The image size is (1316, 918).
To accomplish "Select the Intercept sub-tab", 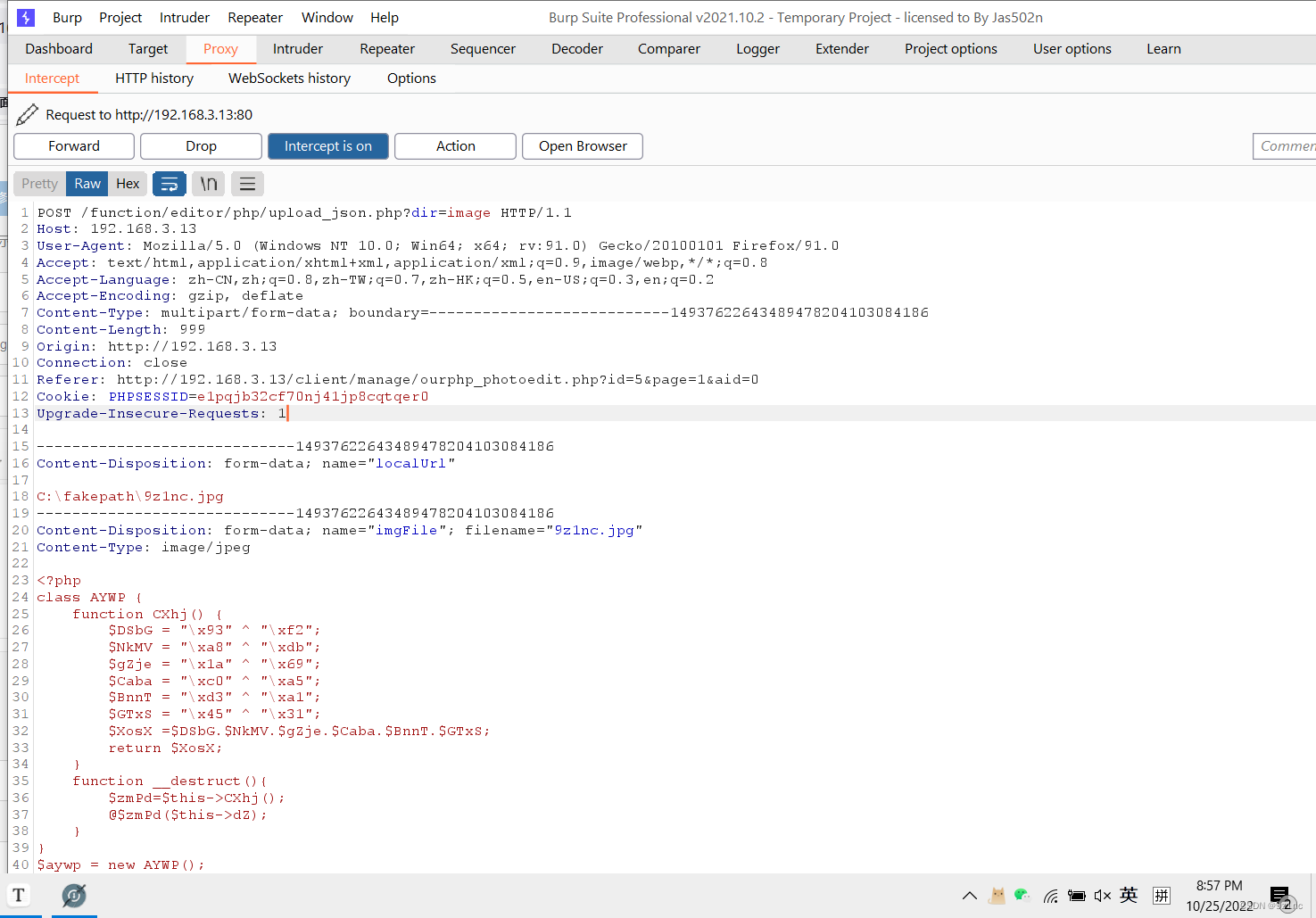I will 52,79.
